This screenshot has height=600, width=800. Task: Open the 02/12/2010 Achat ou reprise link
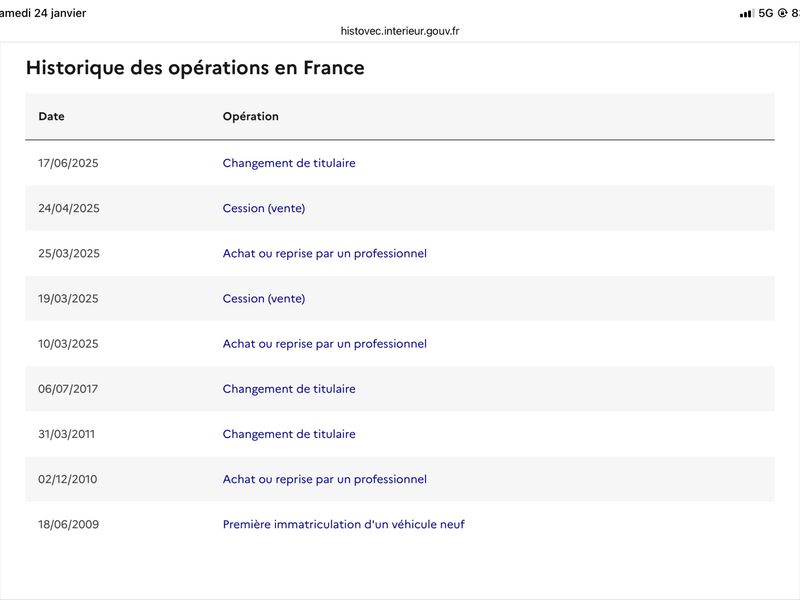click(x=325, y=479)
